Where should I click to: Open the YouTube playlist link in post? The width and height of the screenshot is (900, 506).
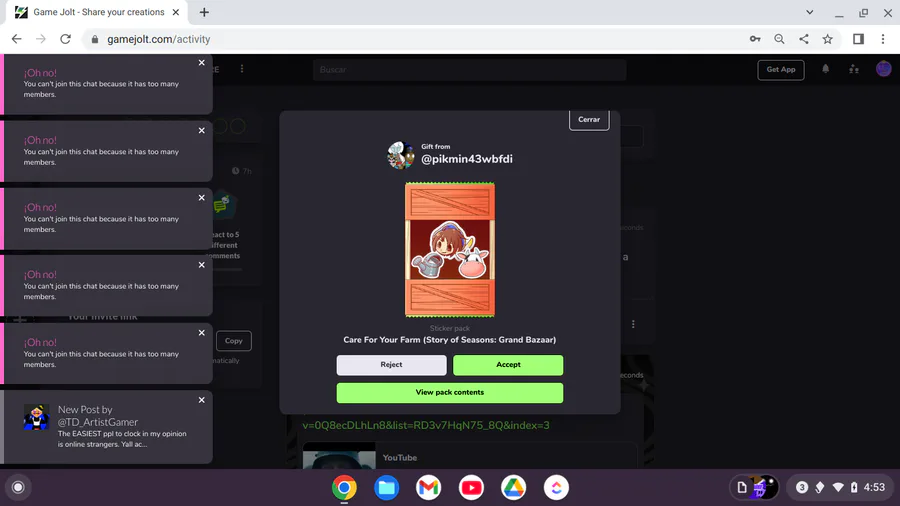pos(426,425)
